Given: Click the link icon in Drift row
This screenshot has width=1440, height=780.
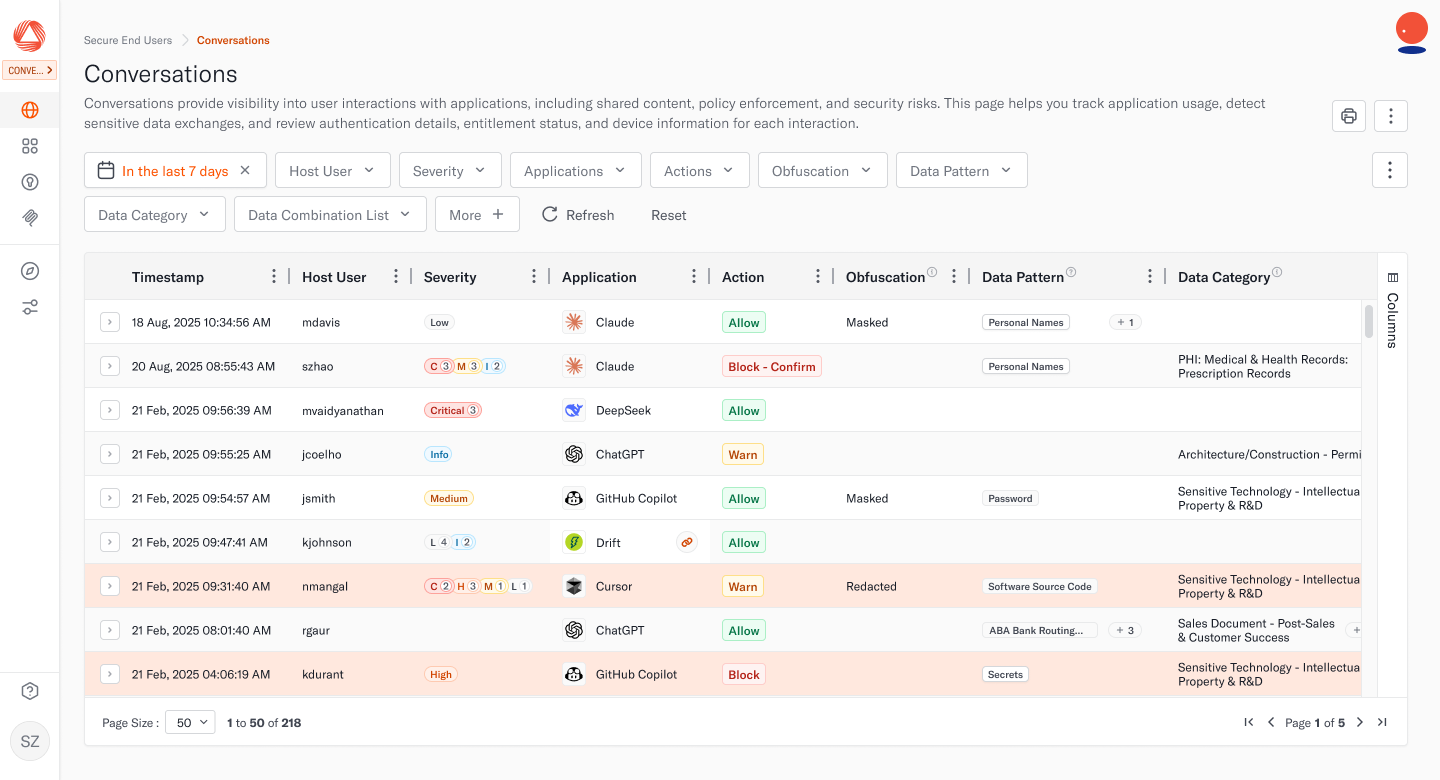Looking at the screenshot, I should pos(687,542).
